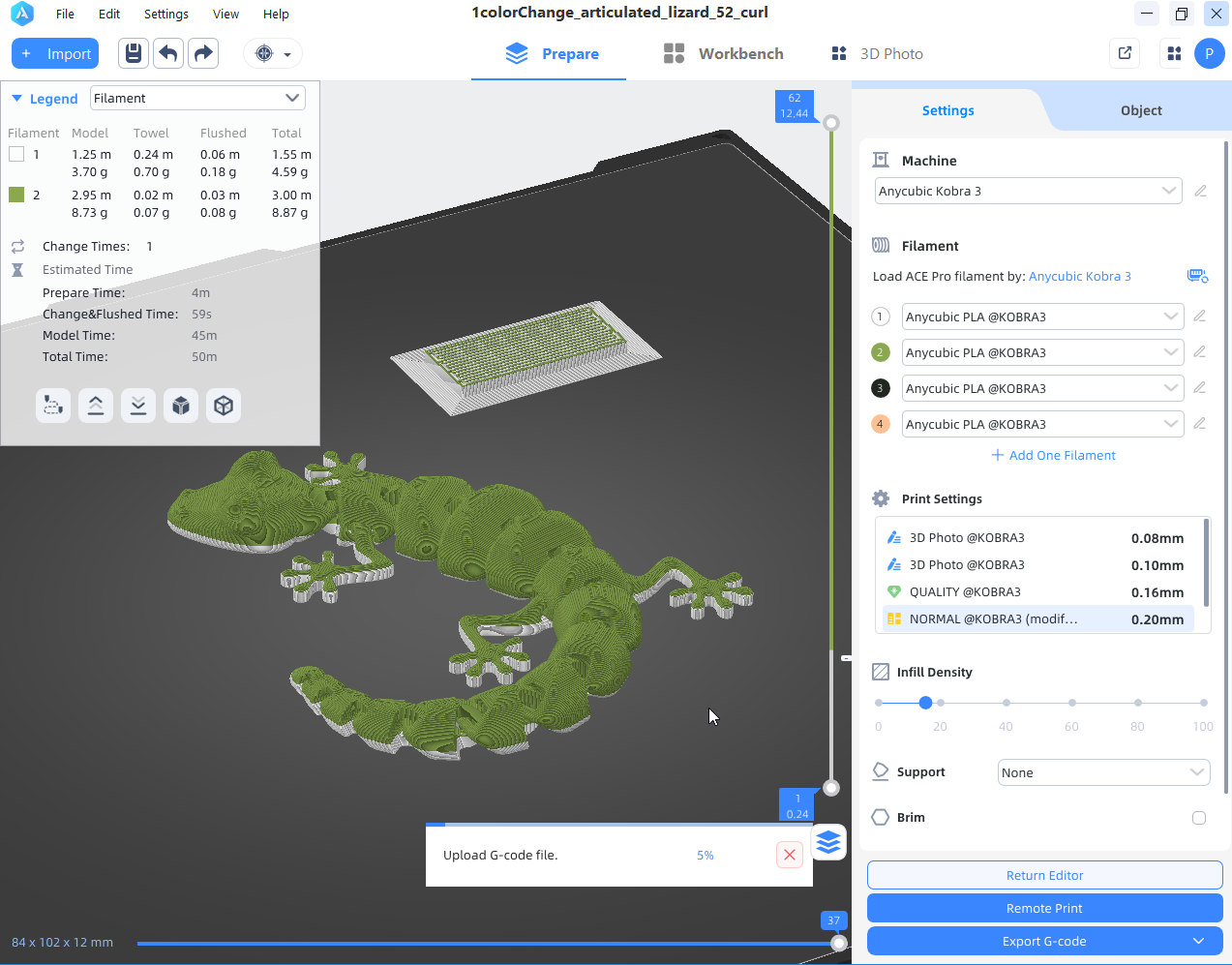Select solid cube view icon
The width and height of the screenshot is (1232, 965).
click(x=181, y=406)
